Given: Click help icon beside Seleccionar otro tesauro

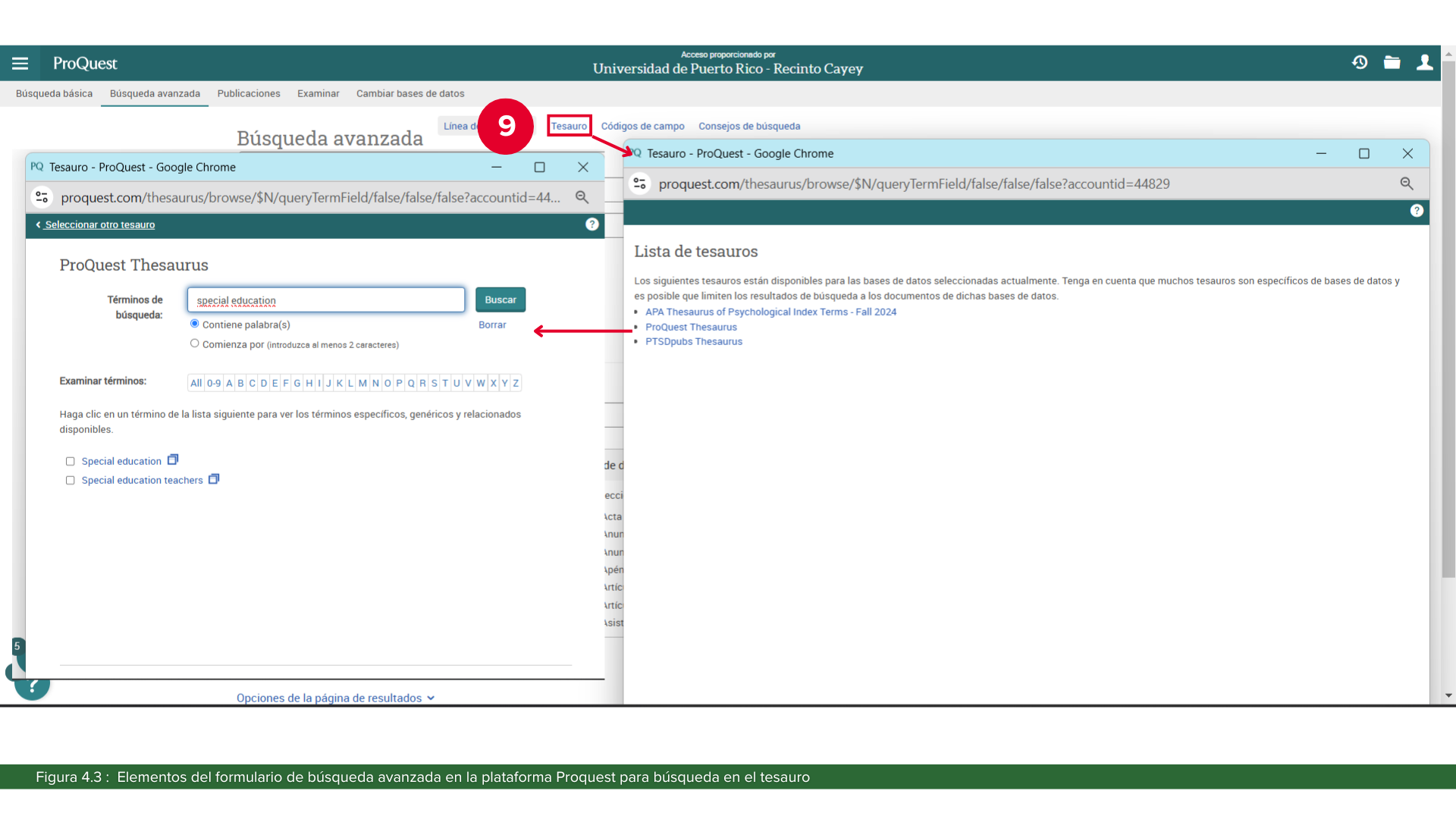Looking at the screenshot, I should (592, 224).
